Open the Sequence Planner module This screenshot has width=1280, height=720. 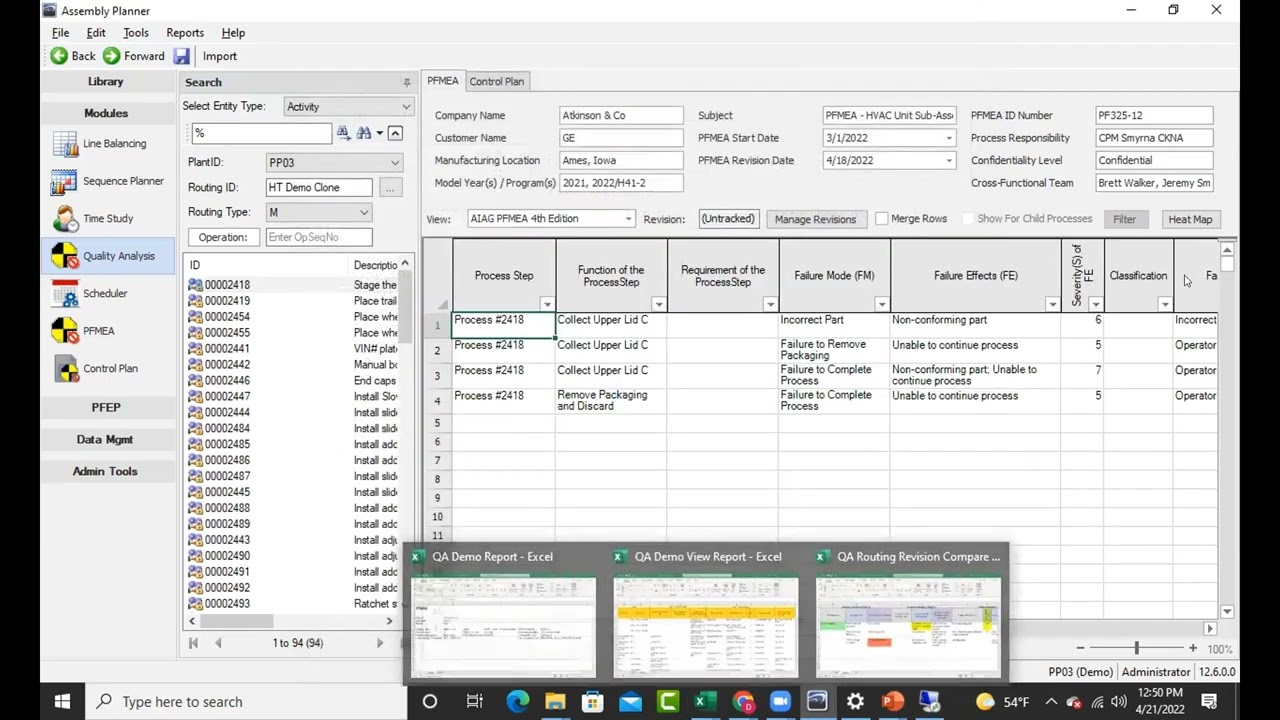(x=108, y=181)
